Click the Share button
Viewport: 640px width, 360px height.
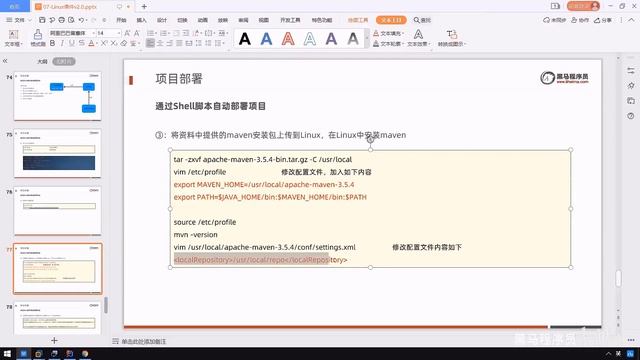click(x=603, y=20)
